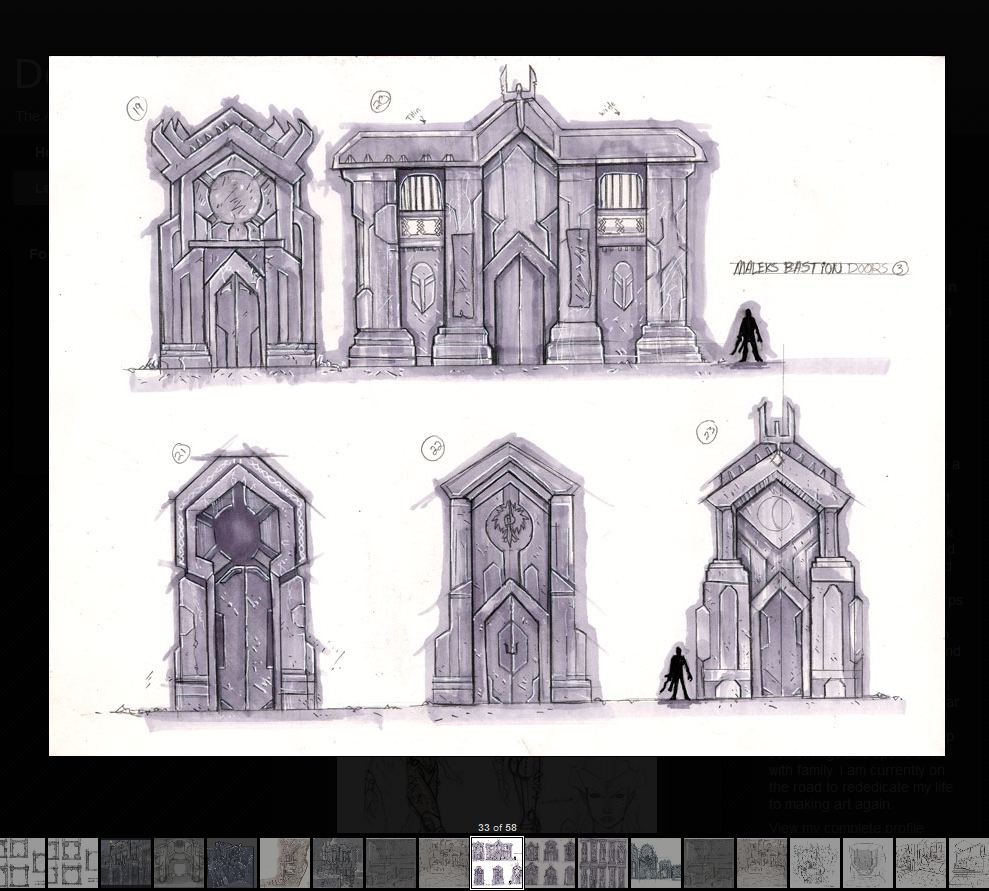Open the dark bluish scribble sketch thumbnail
The image size is (989, 891).
point(232,863)
